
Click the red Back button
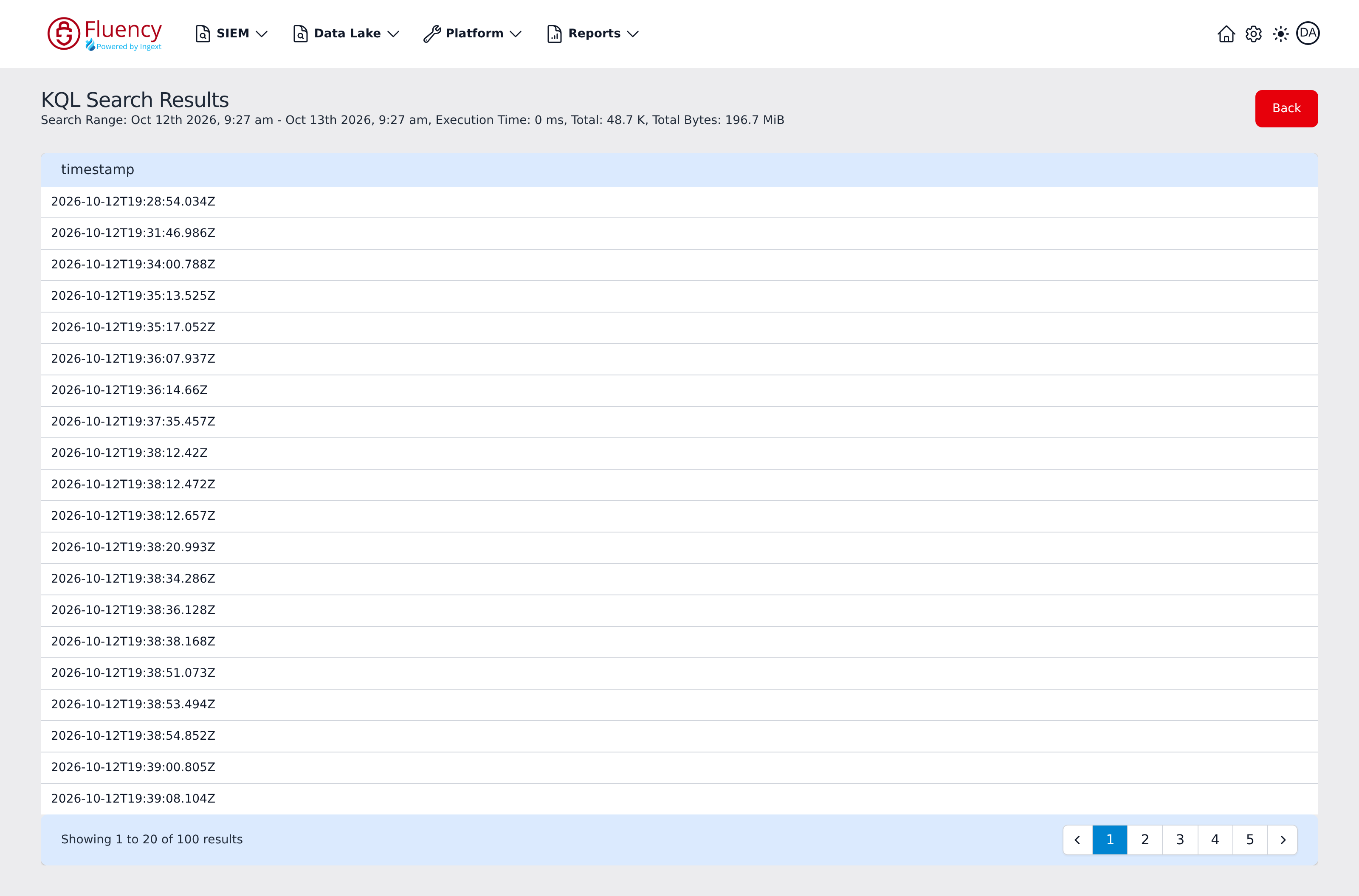coord(1286,108)
